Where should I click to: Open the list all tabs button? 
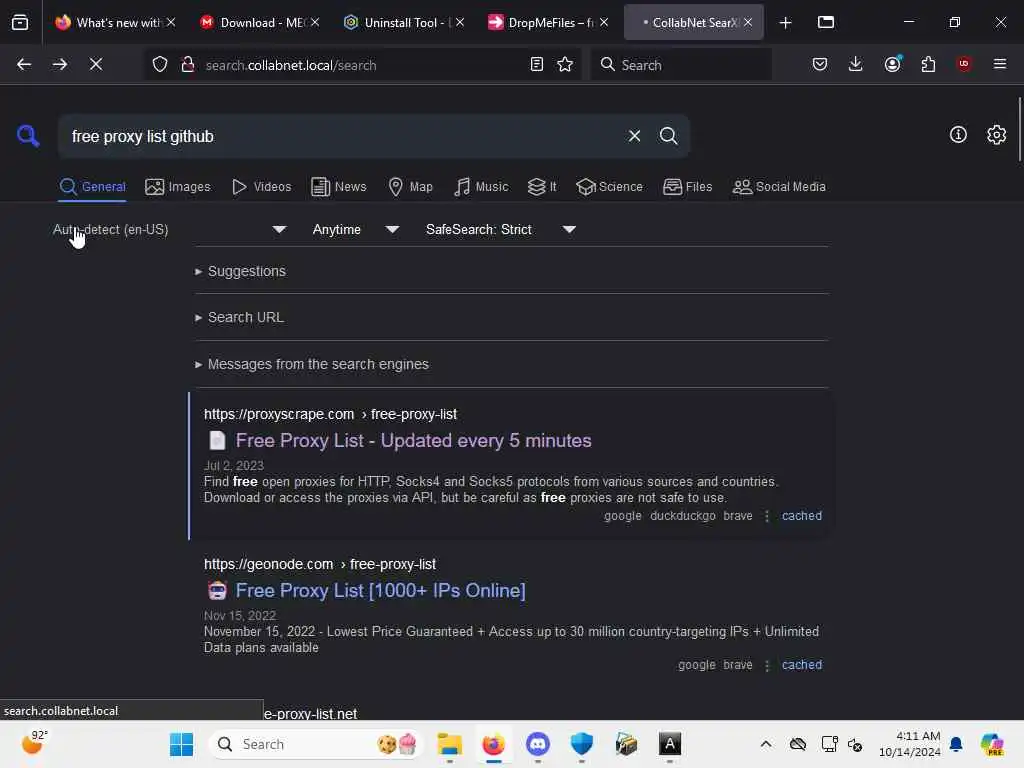825,22
